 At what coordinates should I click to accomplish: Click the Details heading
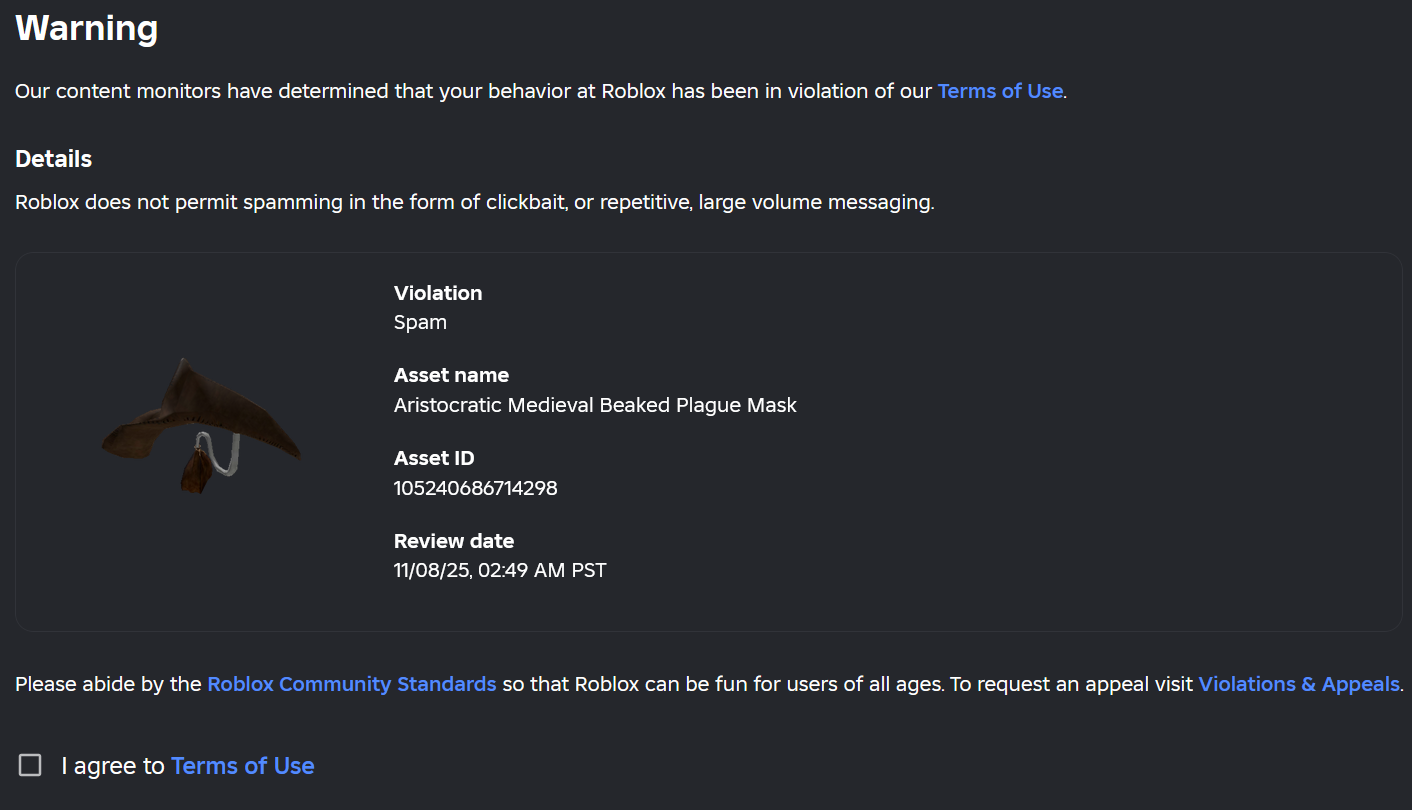53,159
